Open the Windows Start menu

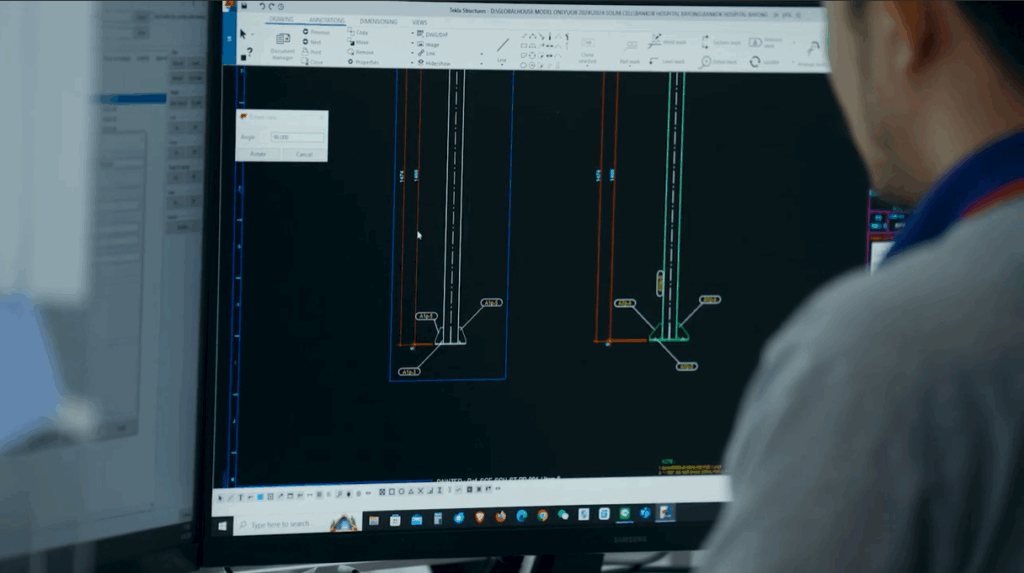tap(224, 524)
